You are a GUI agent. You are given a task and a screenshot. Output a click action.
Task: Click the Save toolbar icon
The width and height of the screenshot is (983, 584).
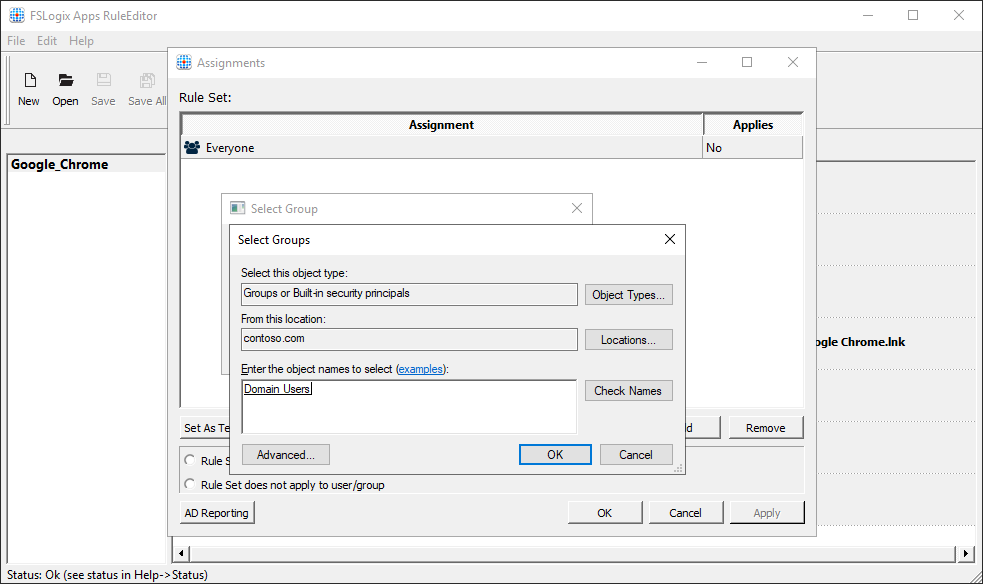click(x=103, y=80)
